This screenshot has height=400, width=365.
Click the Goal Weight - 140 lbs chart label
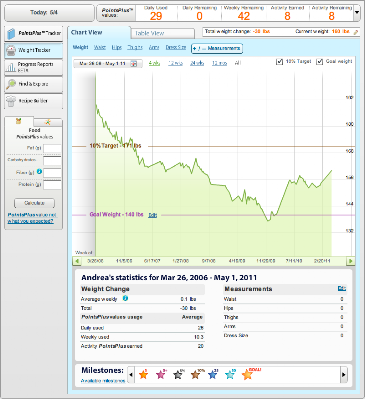coord(116,214)
